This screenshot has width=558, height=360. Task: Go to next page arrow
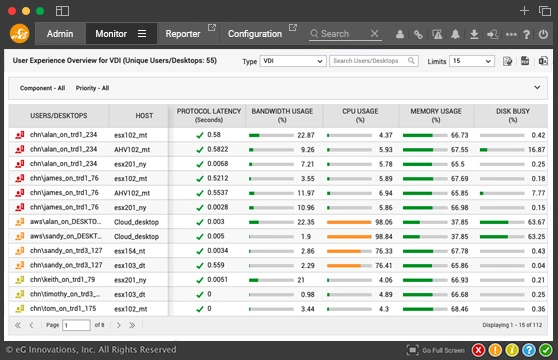pyautogui.click(x=119, y=325)
